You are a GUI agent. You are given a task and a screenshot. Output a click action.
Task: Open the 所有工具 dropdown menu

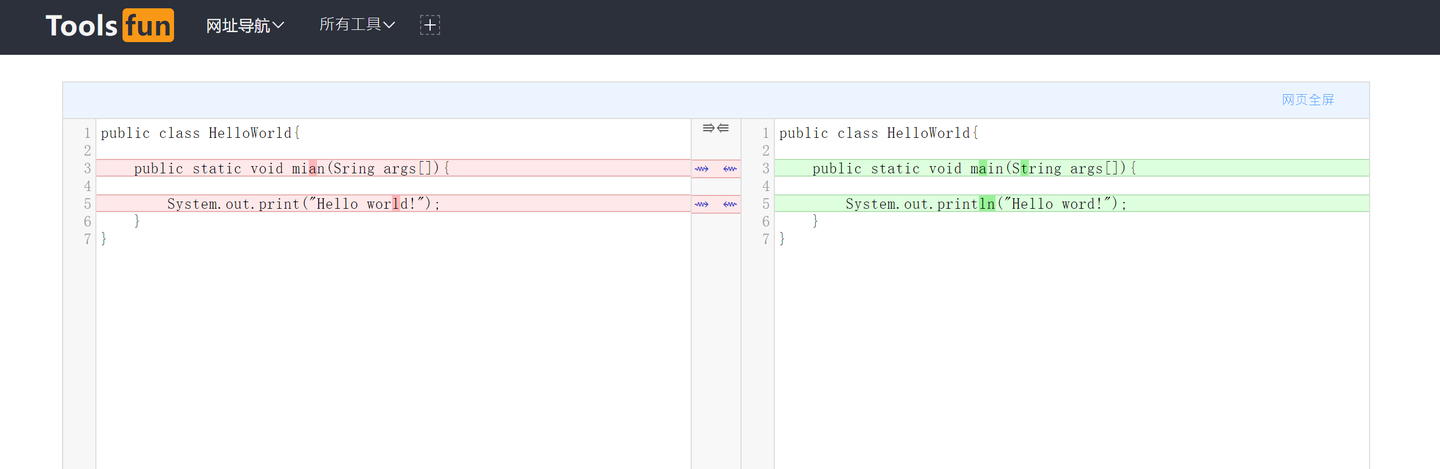(x=357, y=25)
